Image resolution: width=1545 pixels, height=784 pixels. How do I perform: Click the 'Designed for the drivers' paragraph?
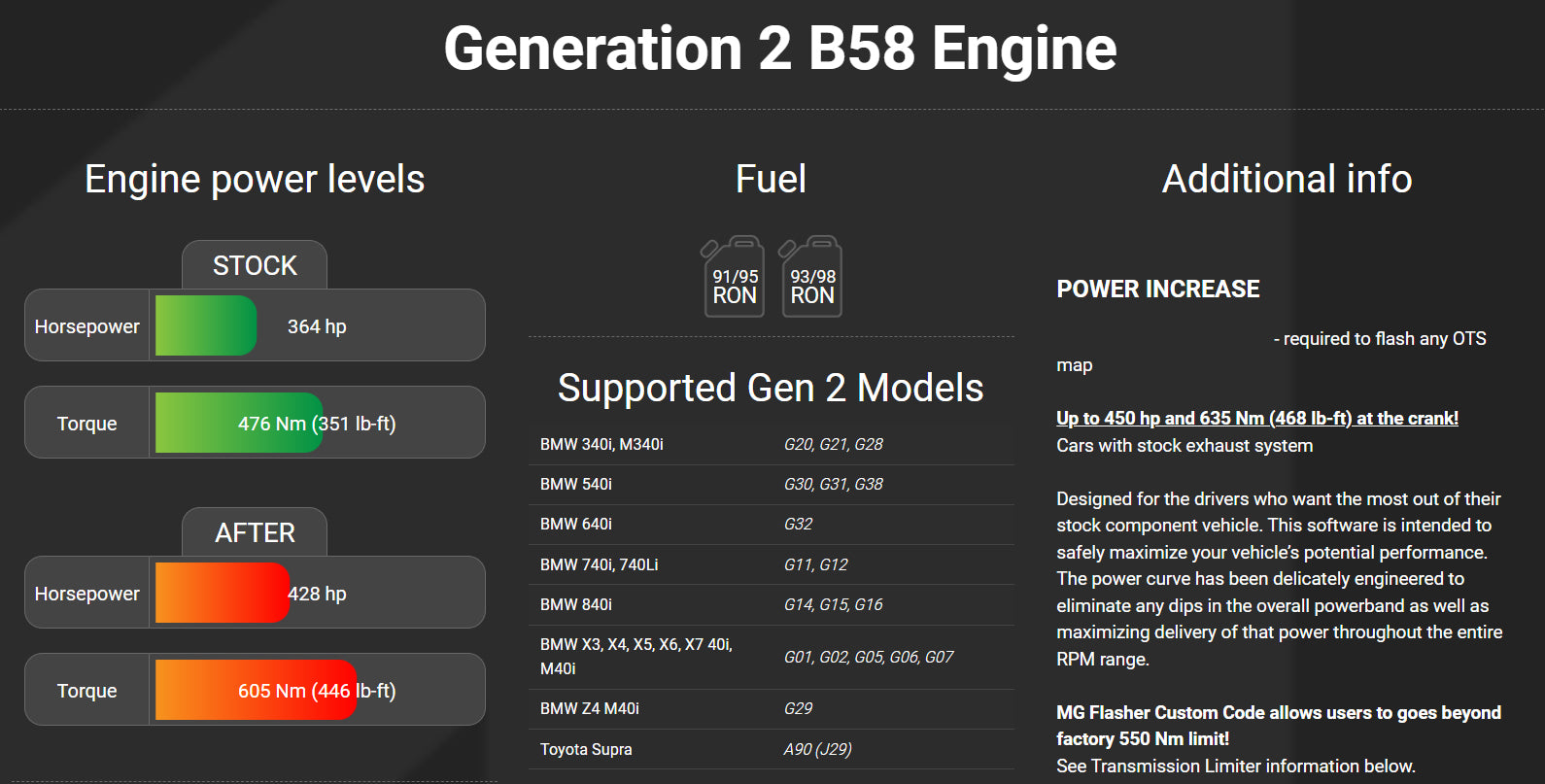point(1280,578)
